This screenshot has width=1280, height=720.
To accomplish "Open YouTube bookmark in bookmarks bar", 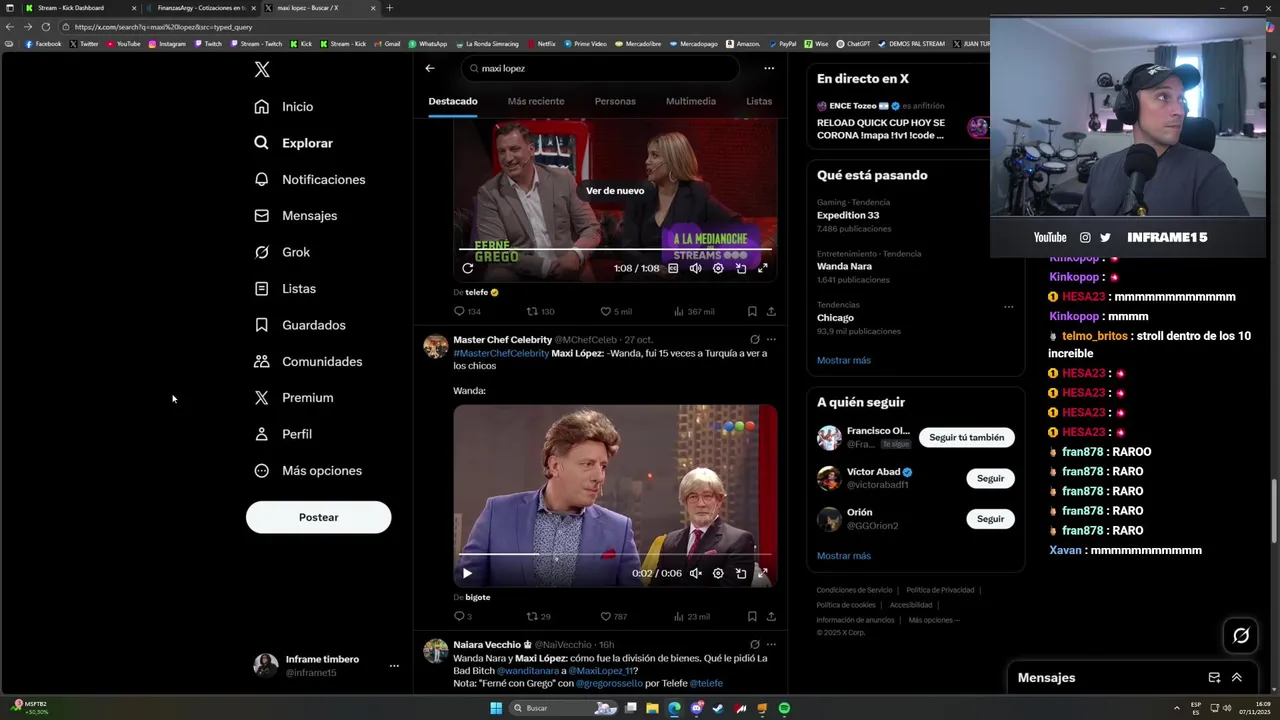I will 123,44.
